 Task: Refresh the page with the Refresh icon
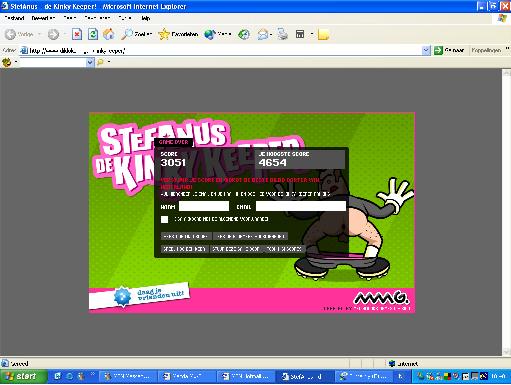(93, 34)
